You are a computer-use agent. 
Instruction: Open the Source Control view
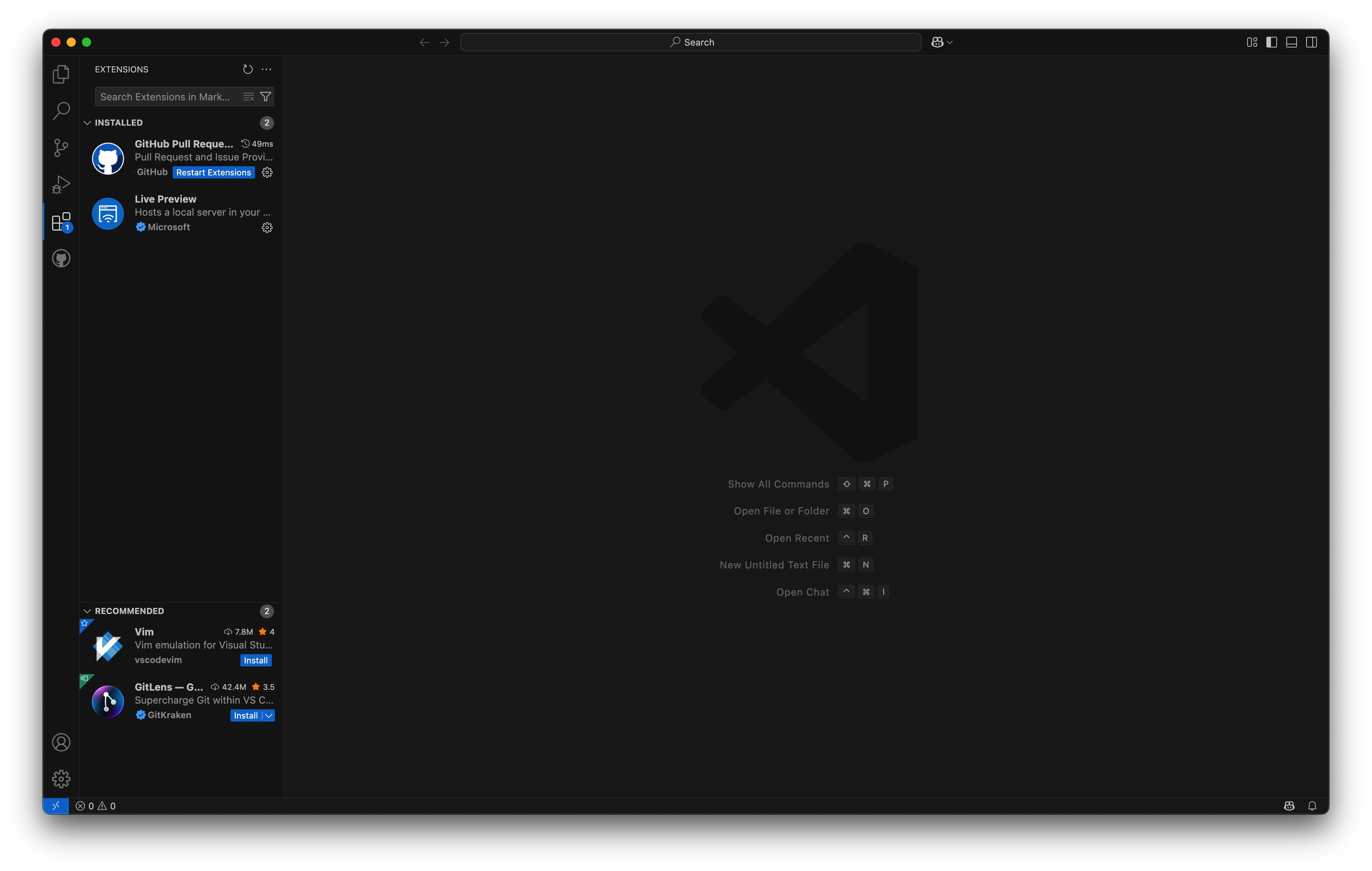click(61, 147)
